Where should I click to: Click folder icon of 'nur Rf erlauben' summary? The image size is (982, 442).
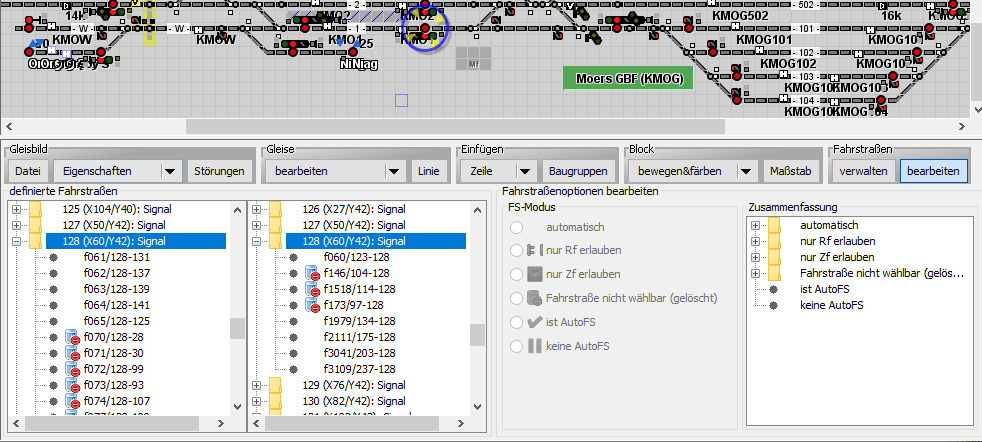(775, 241)
